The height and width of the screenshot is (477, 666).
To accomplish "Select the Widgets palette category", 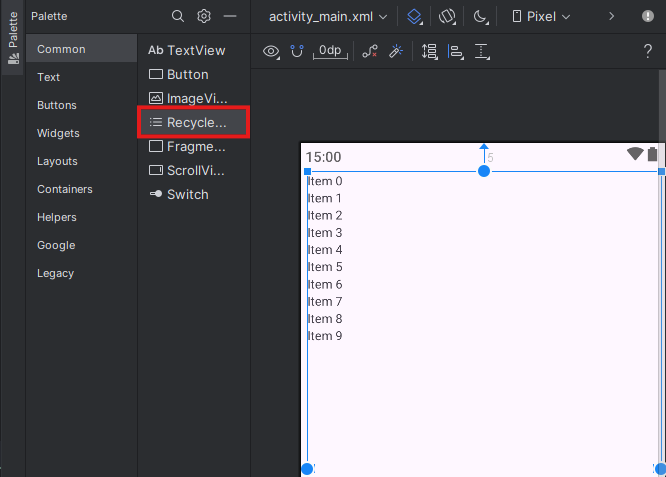I will [58, 133].
